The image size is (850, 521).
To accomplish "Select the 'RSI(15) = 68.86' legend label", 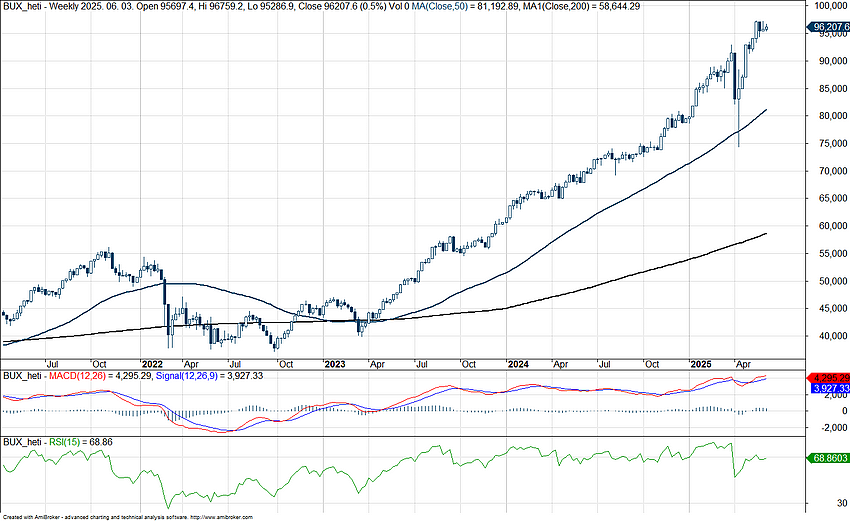I will pyautogui.click(x=81, y=442).
